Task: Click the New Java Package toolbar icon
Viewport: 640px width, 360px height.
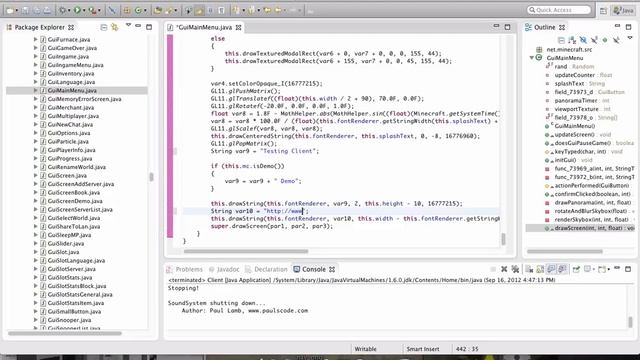Action: (x=127, y=11)
